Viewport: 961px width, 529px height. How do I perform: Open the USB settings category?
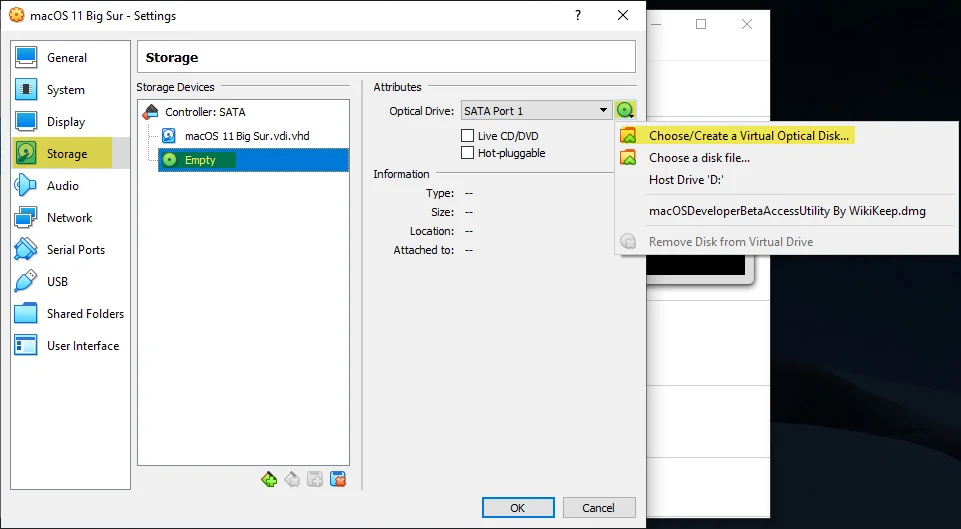tap(70, 281)
